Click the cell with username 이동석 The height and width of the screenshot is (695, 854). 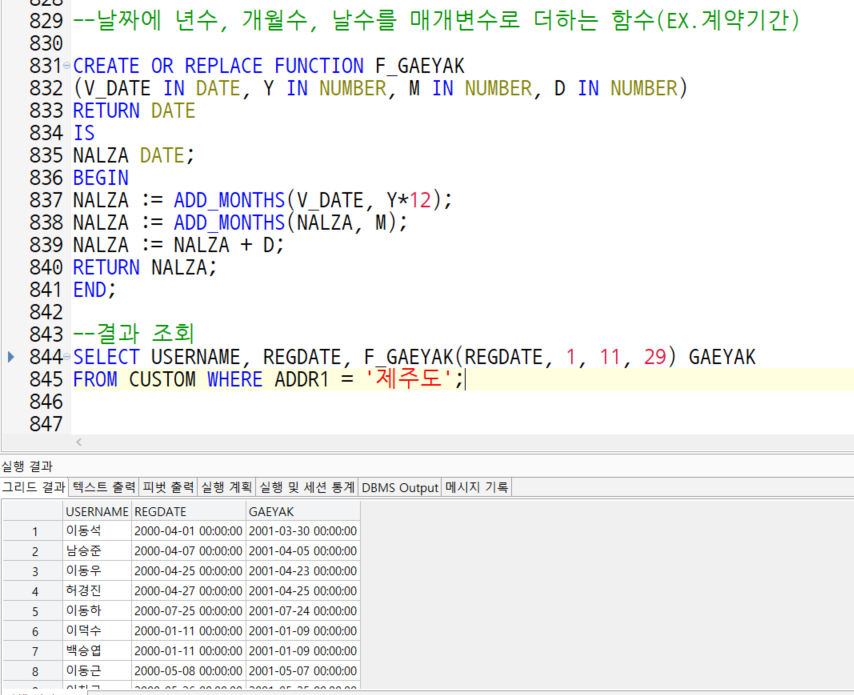point(97,531)
